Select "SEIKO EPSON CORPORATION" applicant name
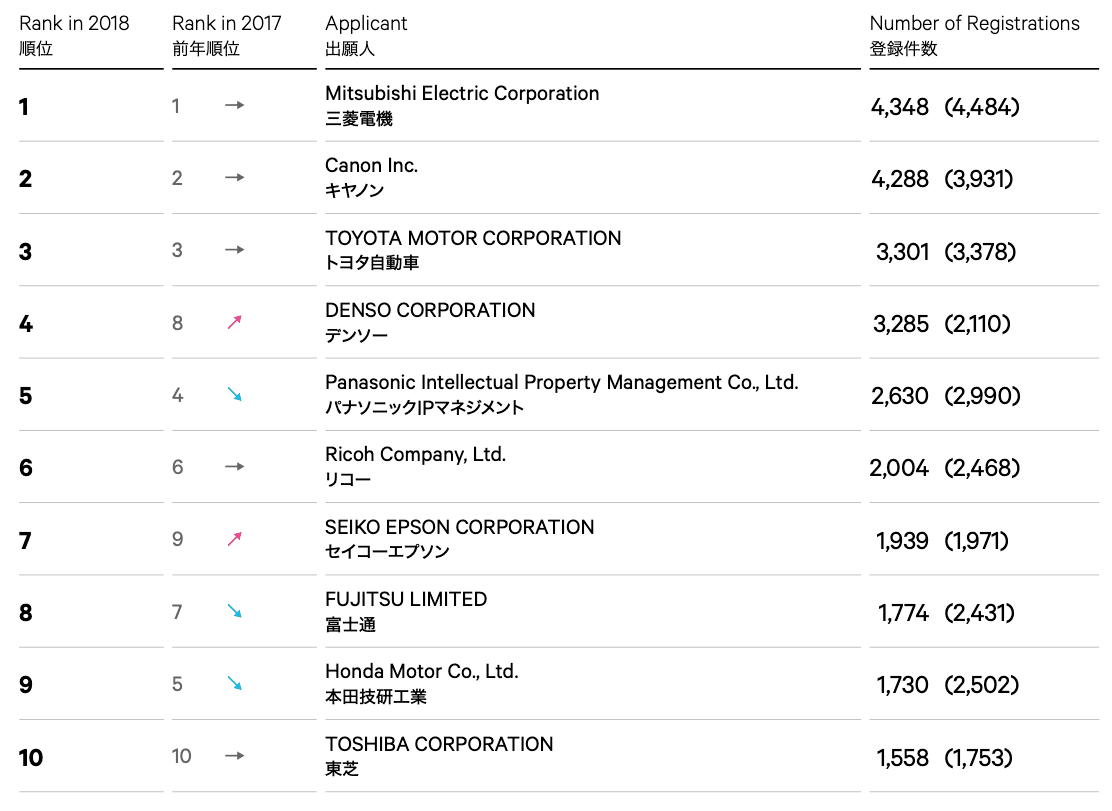 click(460, 527)
